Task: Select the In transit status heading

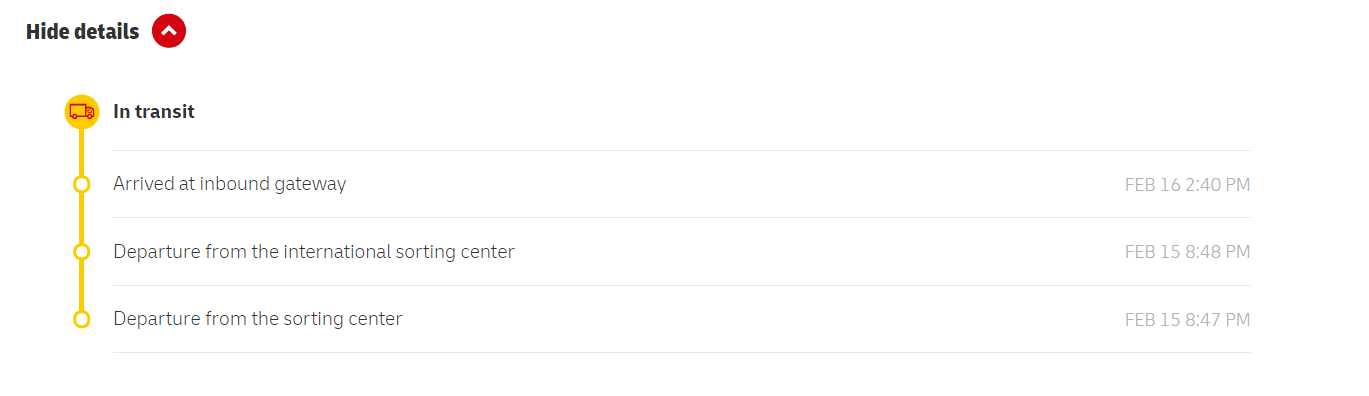Action: 154,112
